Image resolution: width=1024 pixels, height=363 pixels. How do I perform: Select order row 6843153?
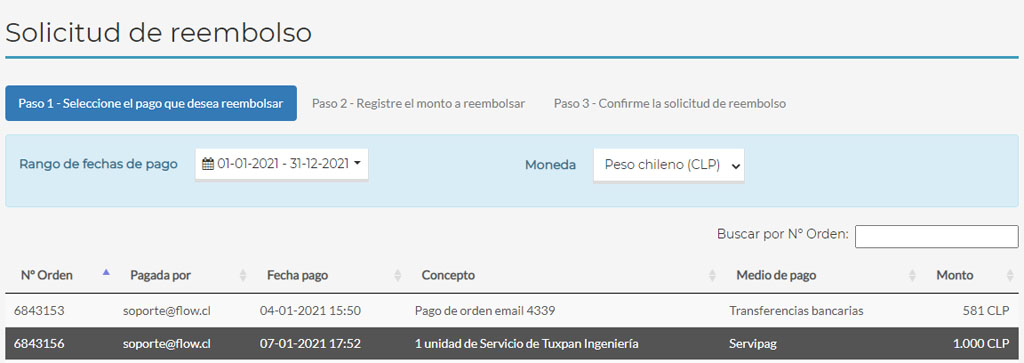(512, 311)
